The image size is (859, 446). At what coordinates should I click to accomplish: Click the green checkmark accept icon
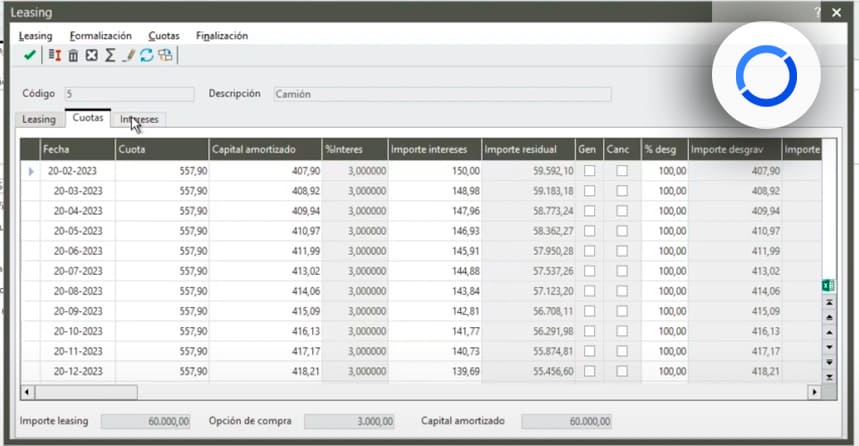point(30,55)
